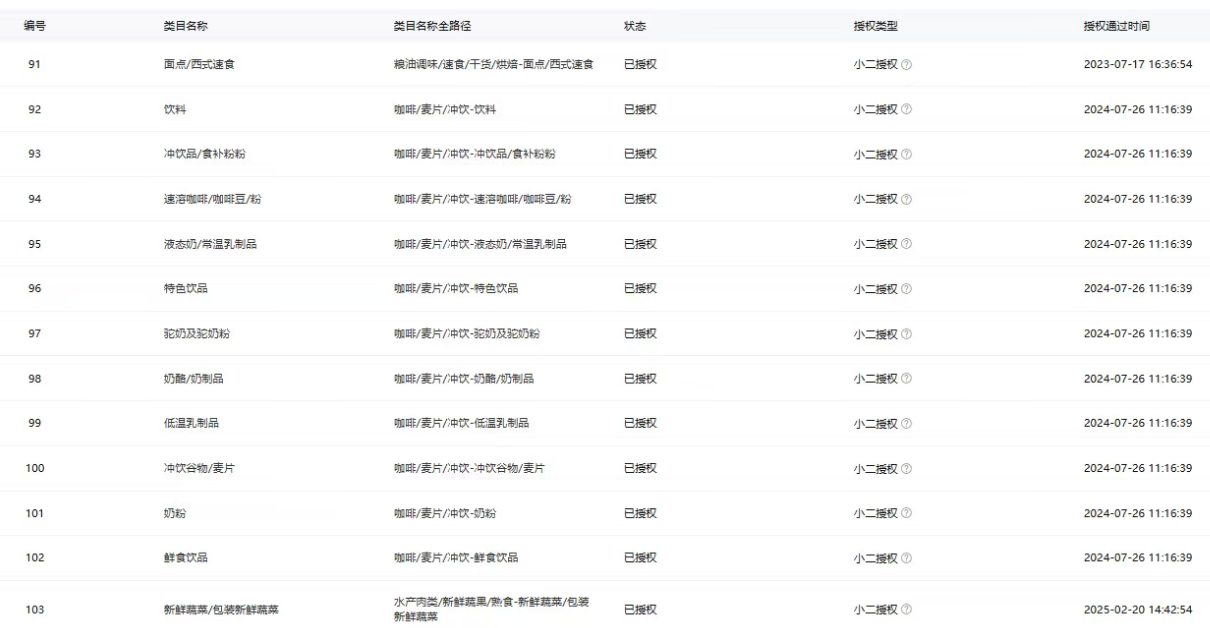The width and height of the screenshot is (1210, 628).
Task: Click the question mark icon in row 100
Action: [x=907, y=468]
